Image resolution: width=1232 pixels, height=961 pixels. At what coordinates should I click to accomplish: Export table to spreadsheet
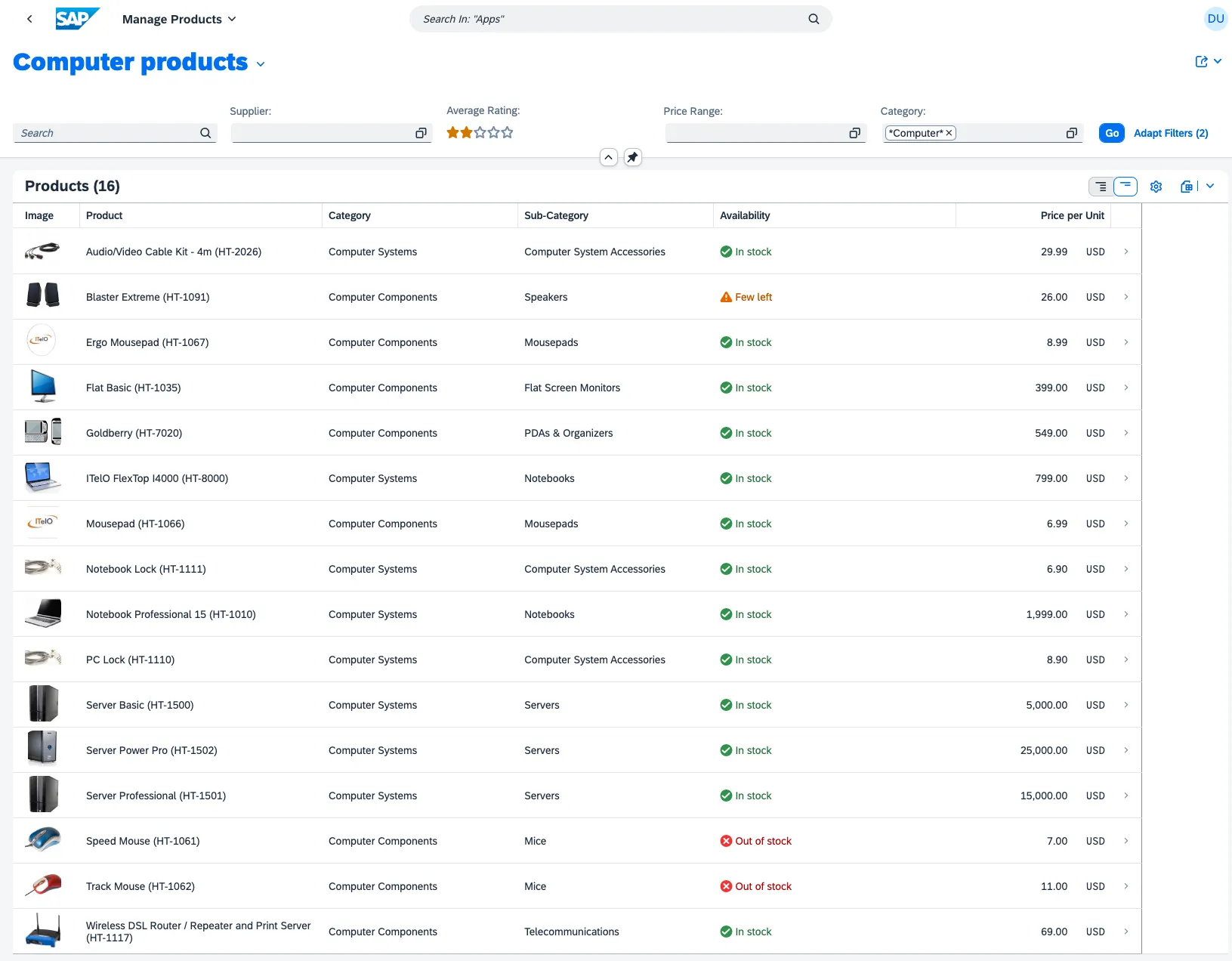tap(1187, 187)
